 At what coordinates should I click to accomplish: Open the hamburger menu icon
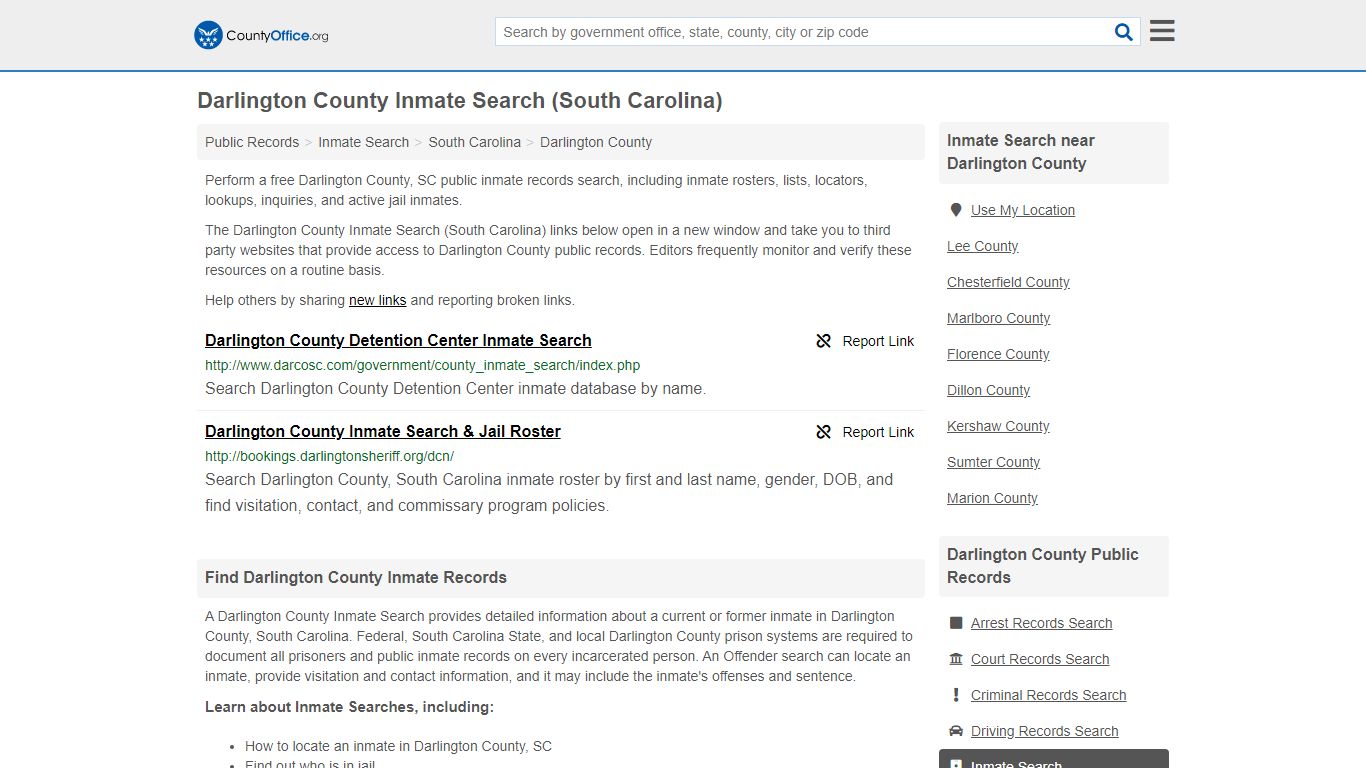1162,31
